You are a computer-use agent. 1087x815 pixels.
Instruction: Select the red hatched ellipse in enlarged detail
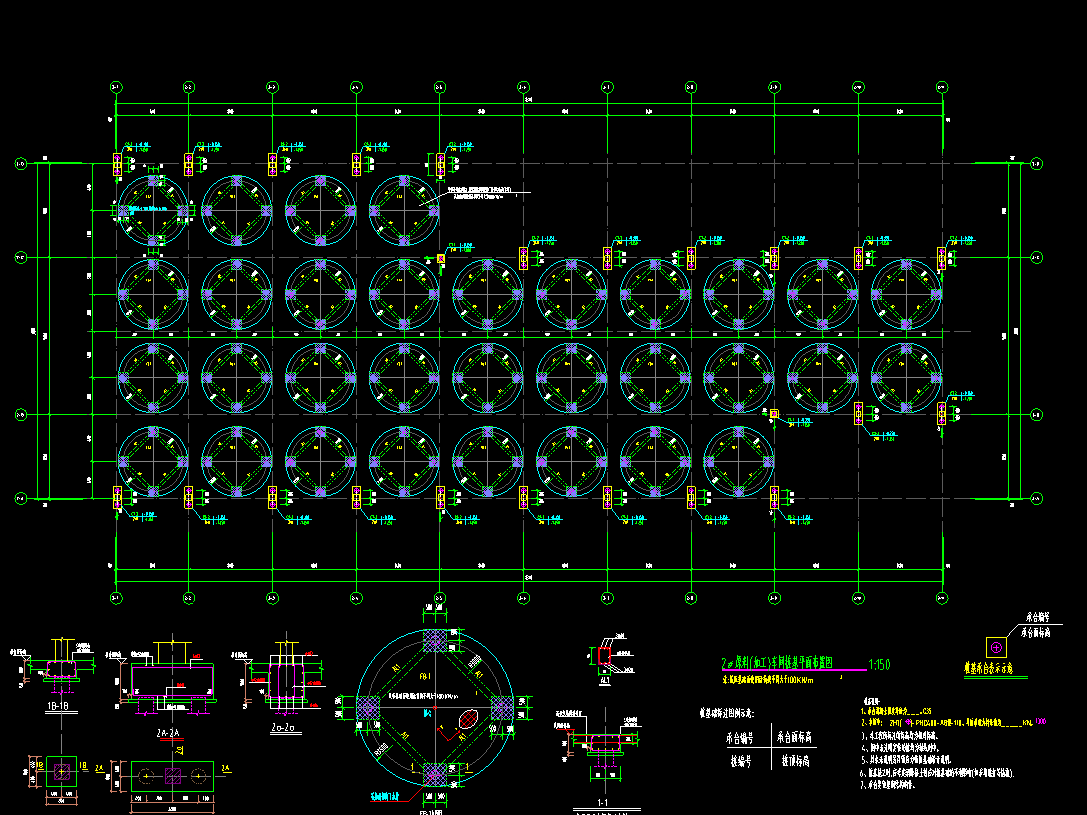pos(469,718)
